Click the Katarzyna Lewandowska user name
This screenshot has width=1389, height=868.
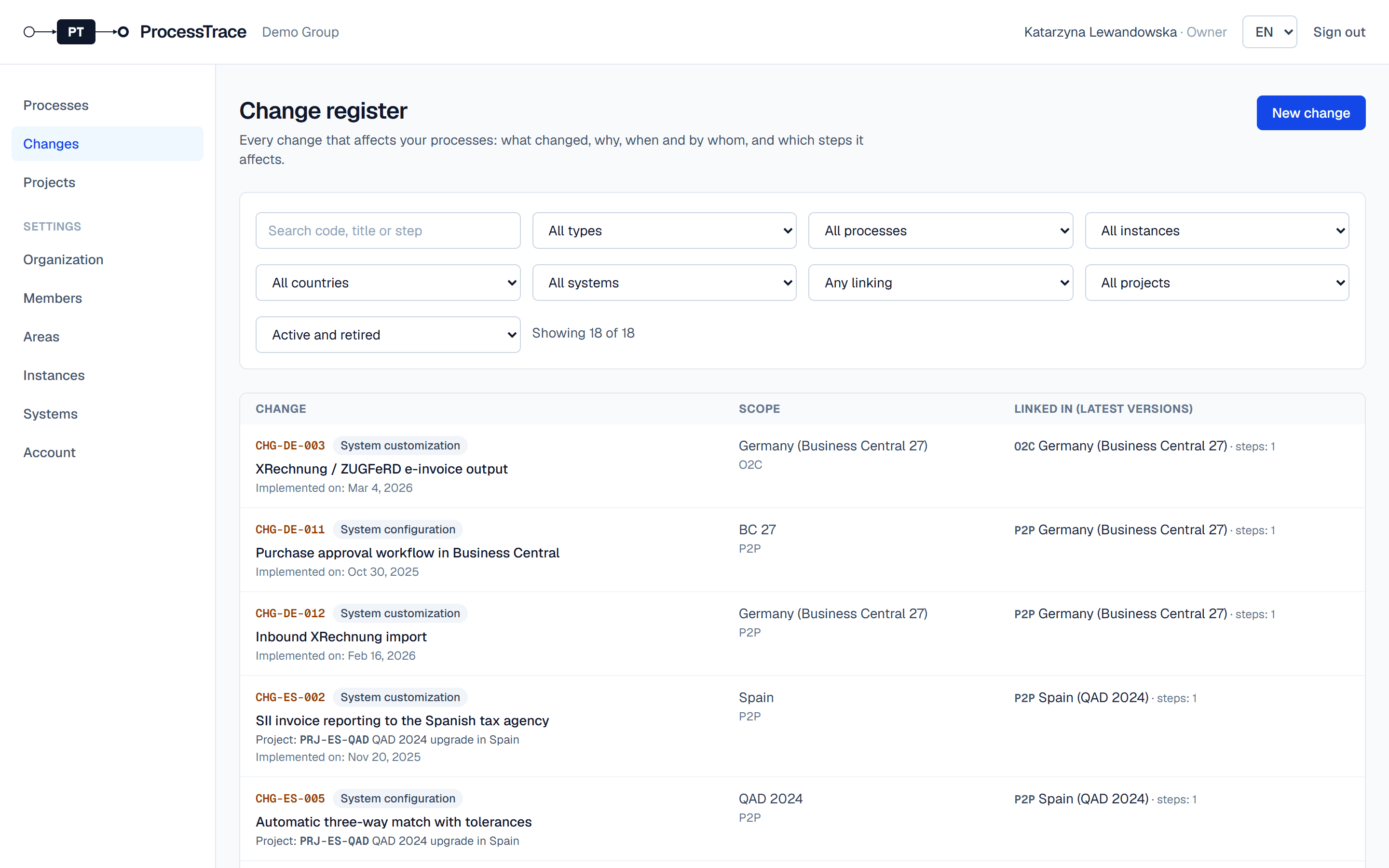coord(1100,31)
